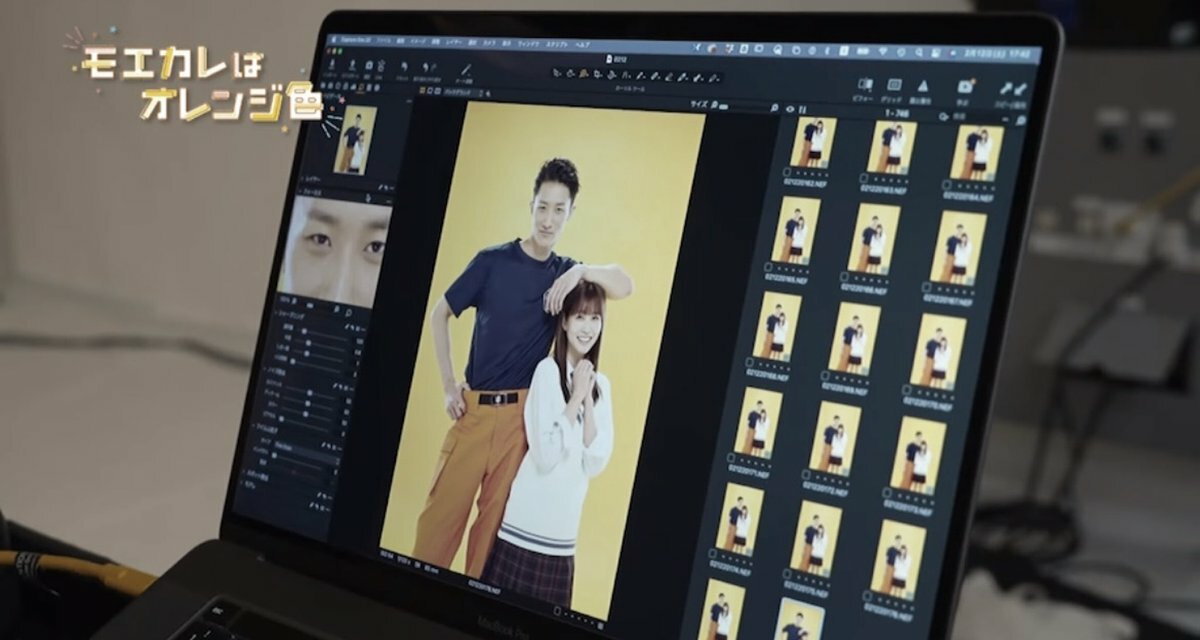Click the Auto-adjust wand icon

[x=465, y=70]
